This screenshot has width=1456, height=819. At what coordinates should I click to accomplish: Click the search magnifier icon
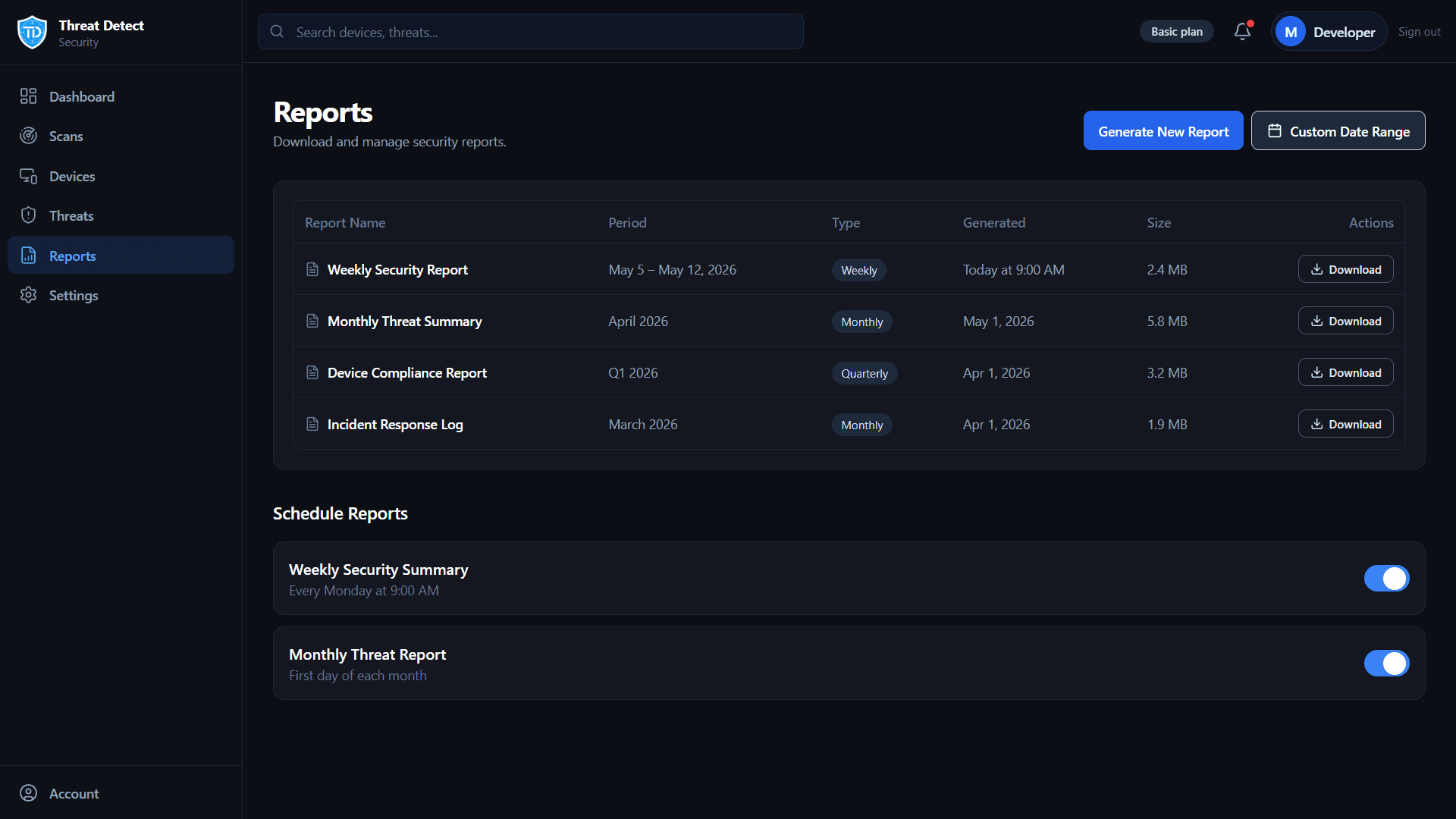(x=277, y=32)
